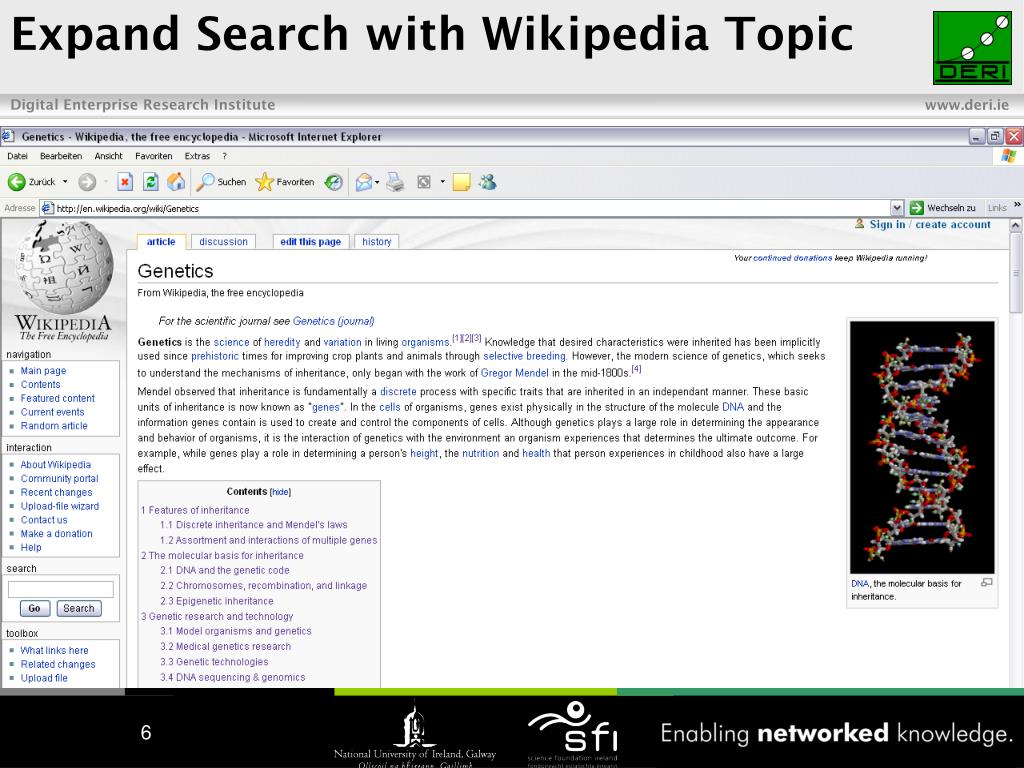Stop loading with the red X icon

click(125, 182)
